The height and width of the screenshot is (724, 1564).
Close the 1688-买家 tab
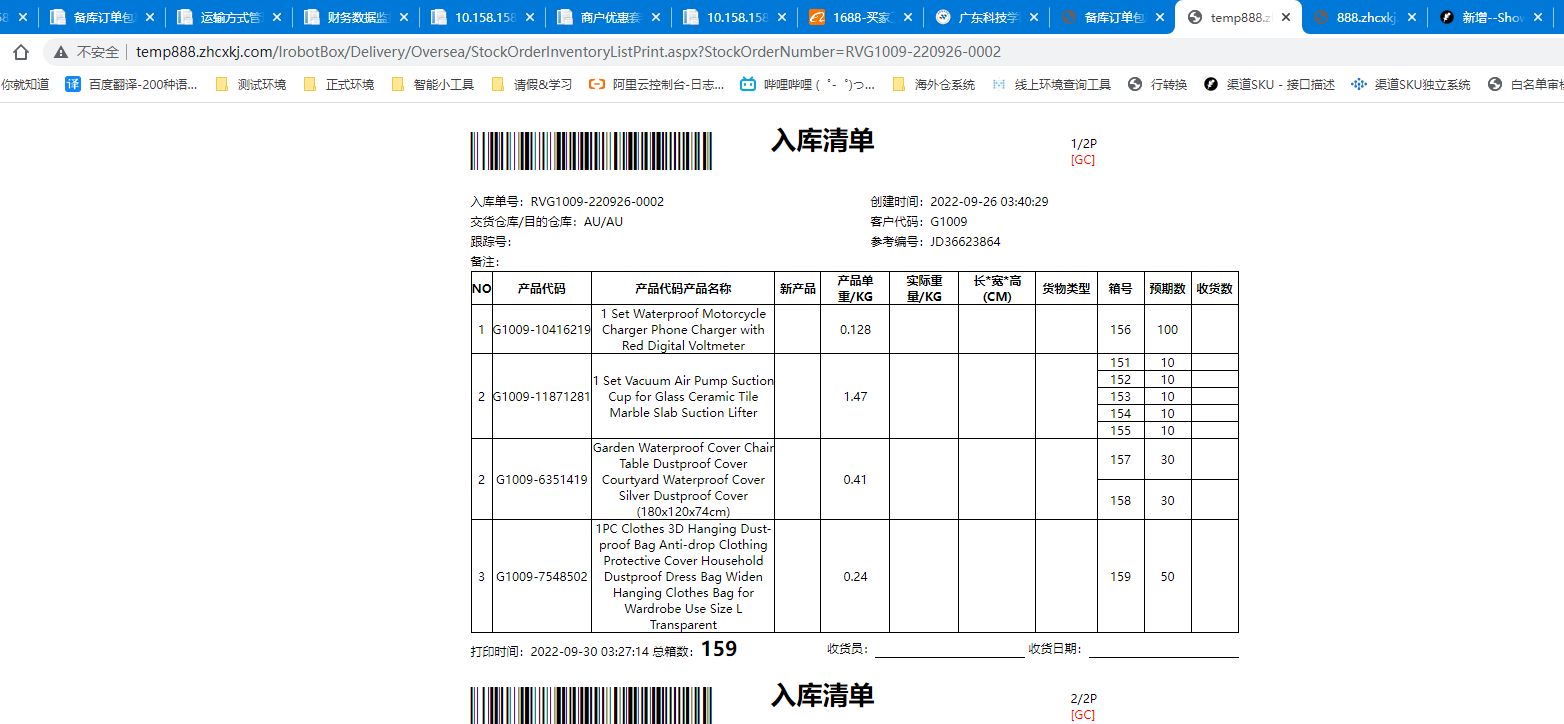click(910, 17)
